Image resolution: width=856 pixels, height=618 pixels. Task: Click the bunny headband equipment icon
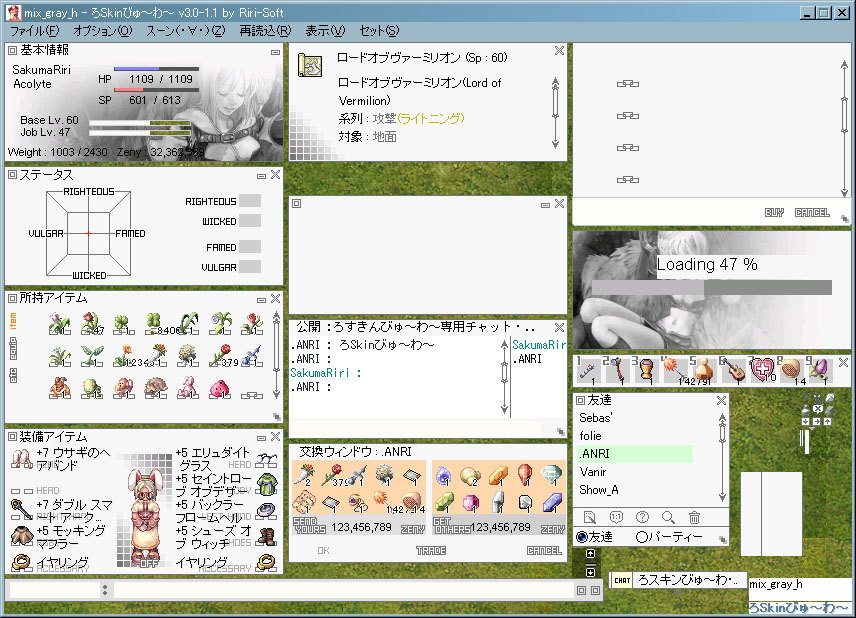click(22, 459)
